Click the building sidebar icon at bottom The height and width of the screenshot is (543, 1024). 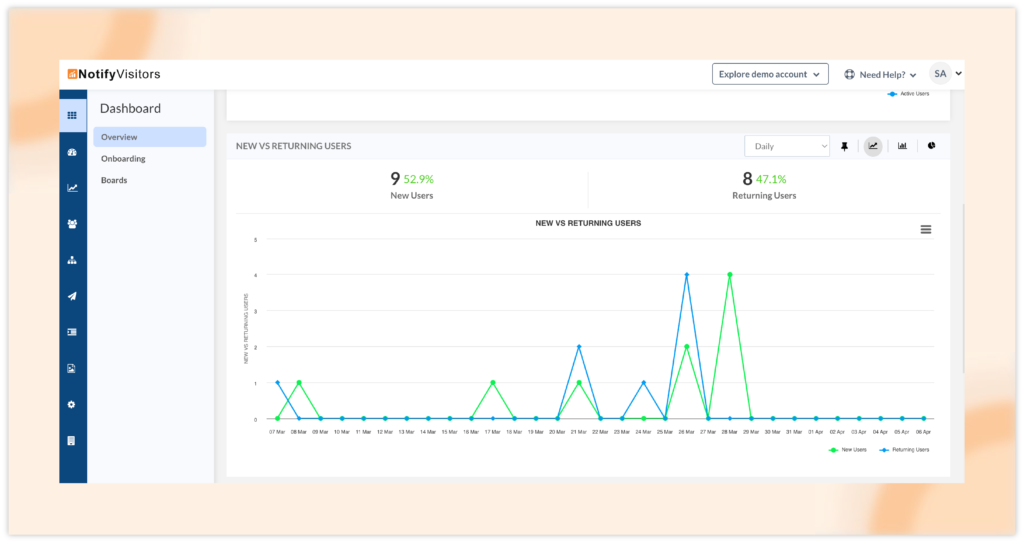[x=72, y=441]
